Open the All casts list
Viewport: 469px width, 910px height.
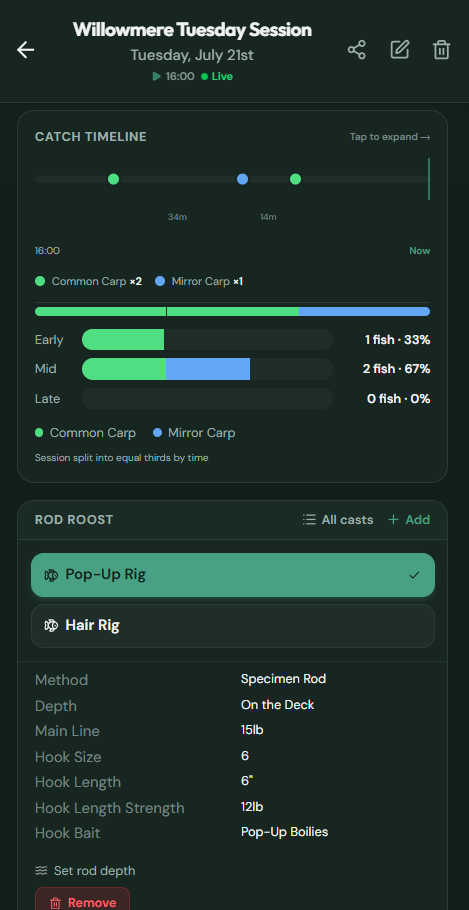point(338,519)
